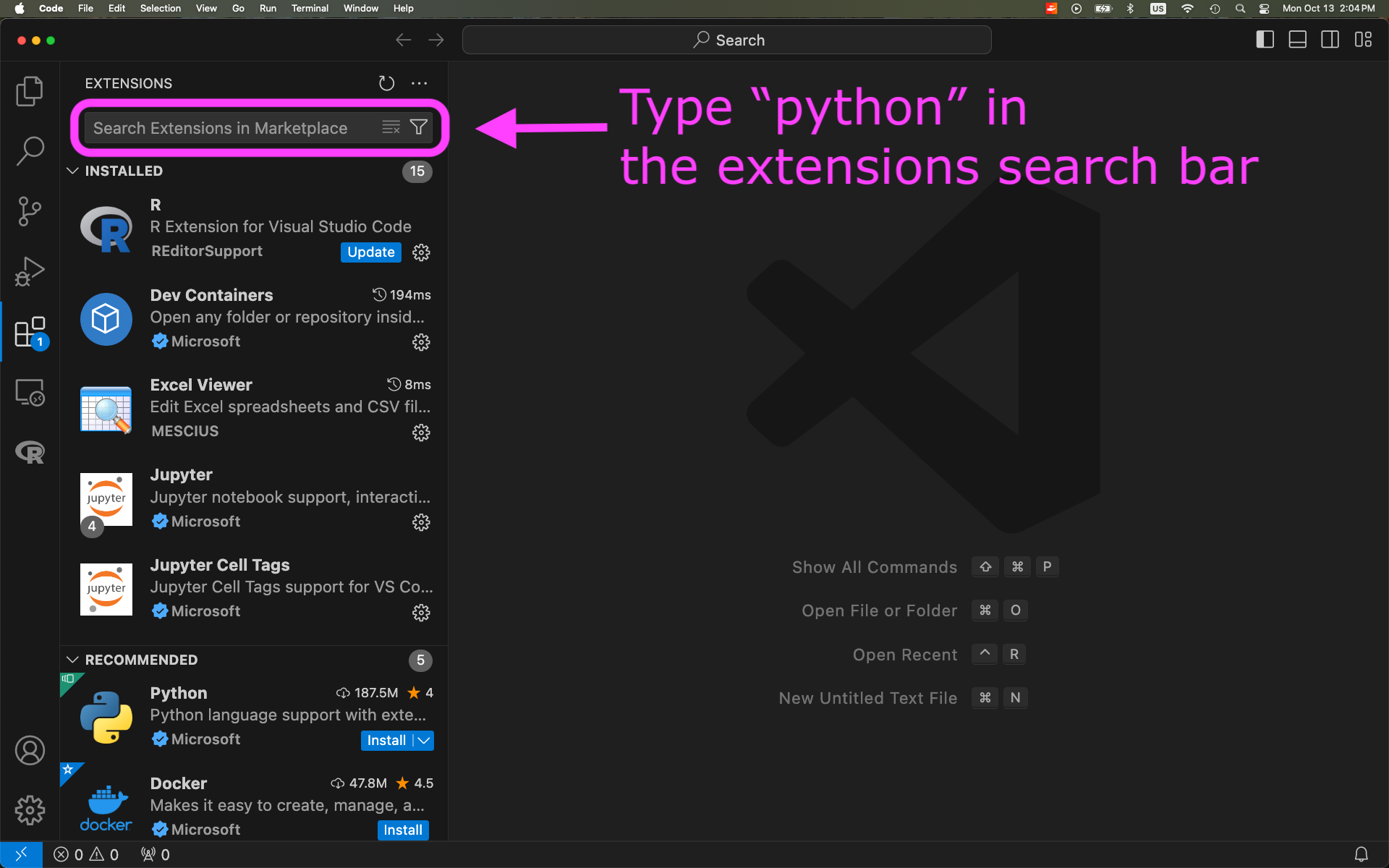Image resolution: width=1389 pixels, height=868 pixels.
Task: Open the Source Control view
Action: point(30,211)
